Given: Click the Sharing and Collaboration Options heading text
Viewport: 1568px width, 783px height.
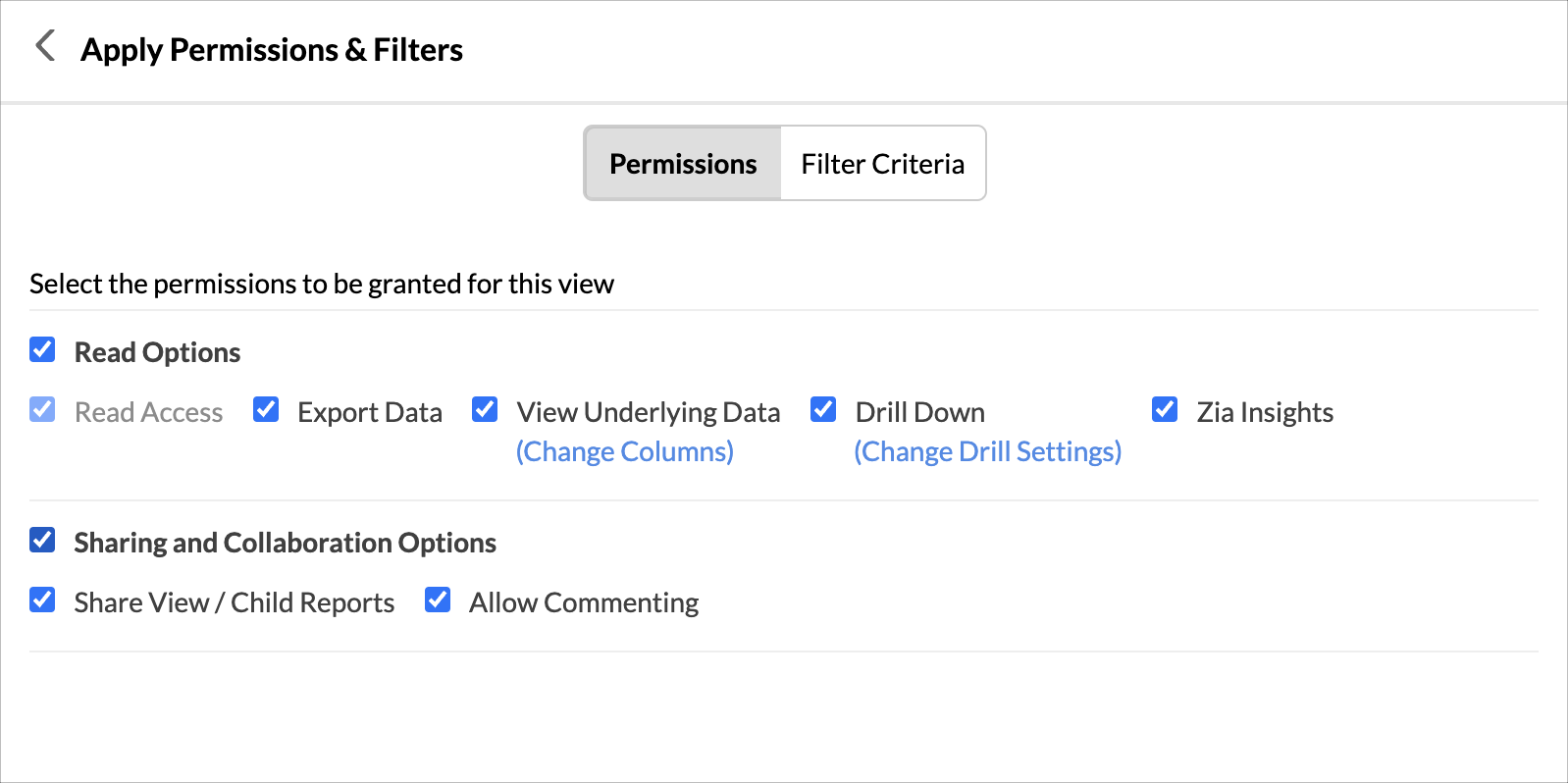Looking at the screenshot, I should point(285,543).
